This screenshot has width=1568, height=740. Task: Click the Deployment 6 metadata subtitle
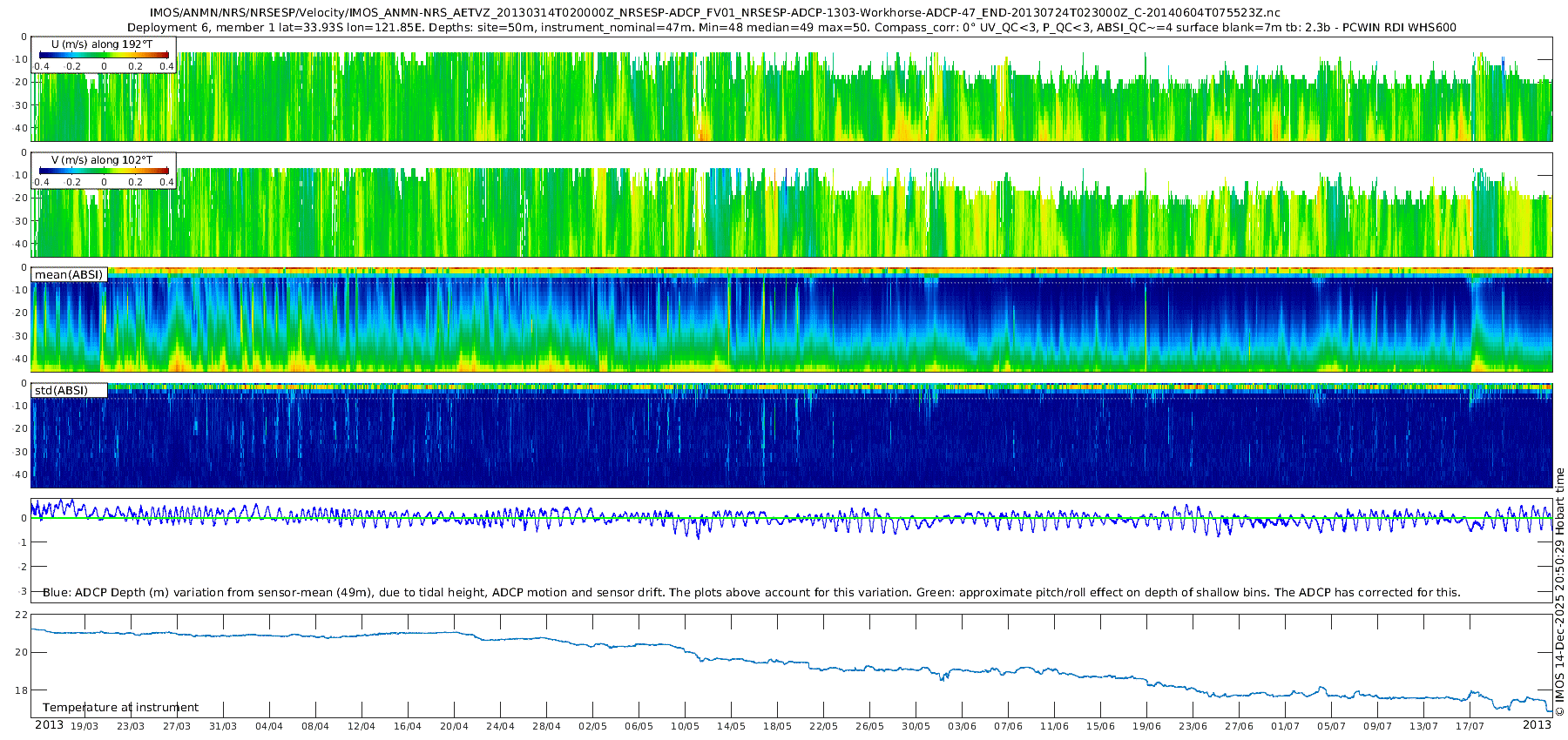pos(793,27)
